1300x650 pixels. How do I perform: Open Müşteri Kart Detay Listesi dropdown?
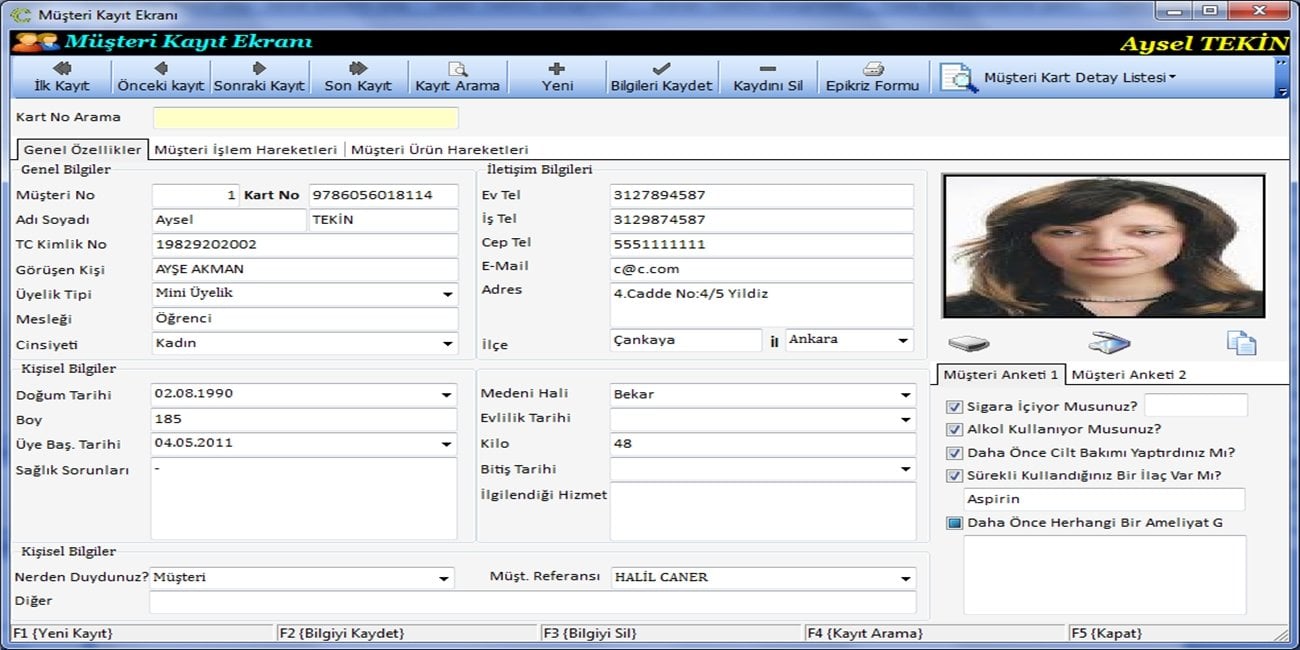(1079, 78)
